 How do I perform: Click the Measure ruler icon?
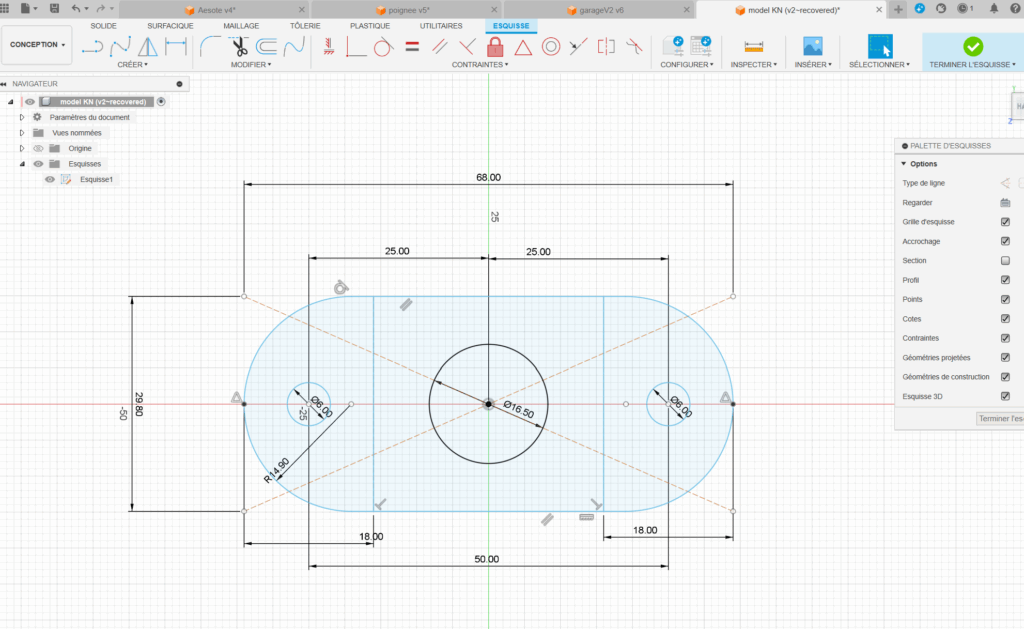click(x=754, y=47)
